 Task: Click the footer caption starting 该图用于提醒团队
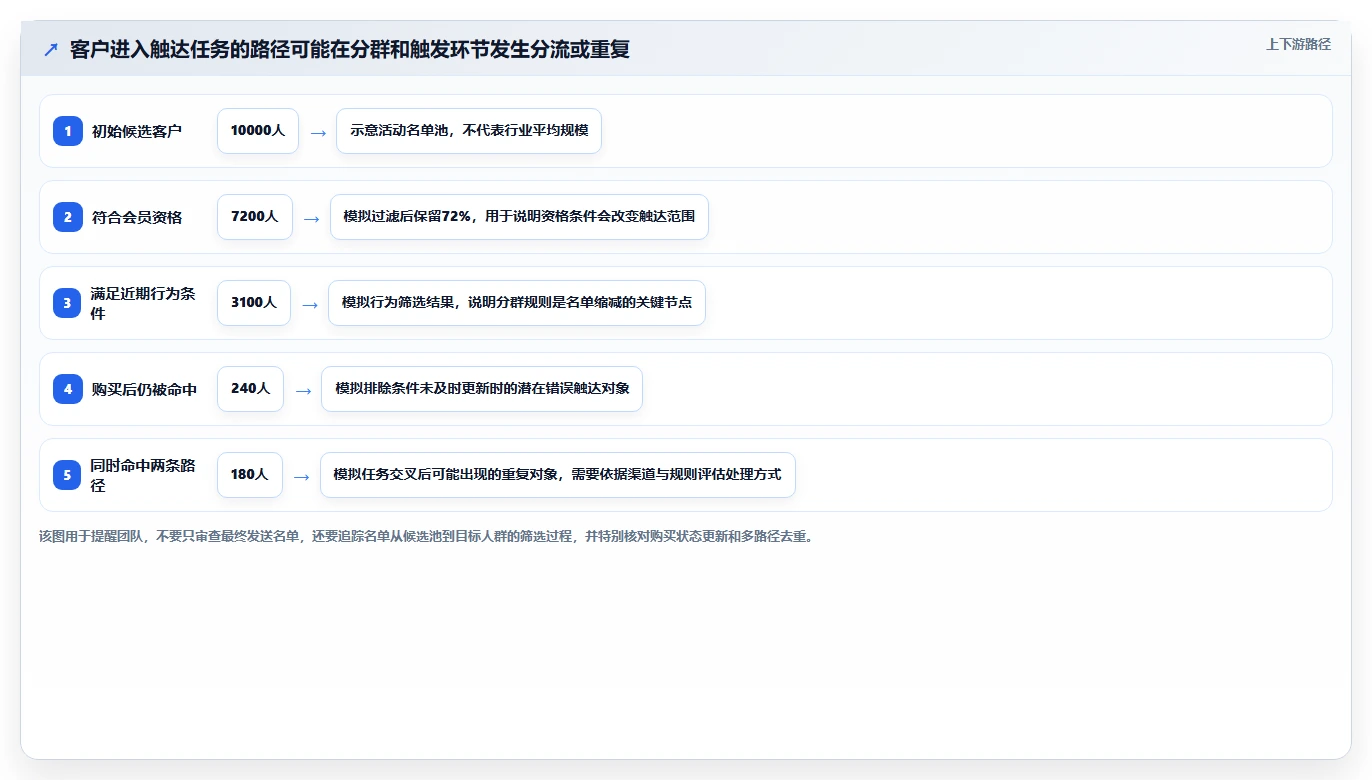[428, 537]
